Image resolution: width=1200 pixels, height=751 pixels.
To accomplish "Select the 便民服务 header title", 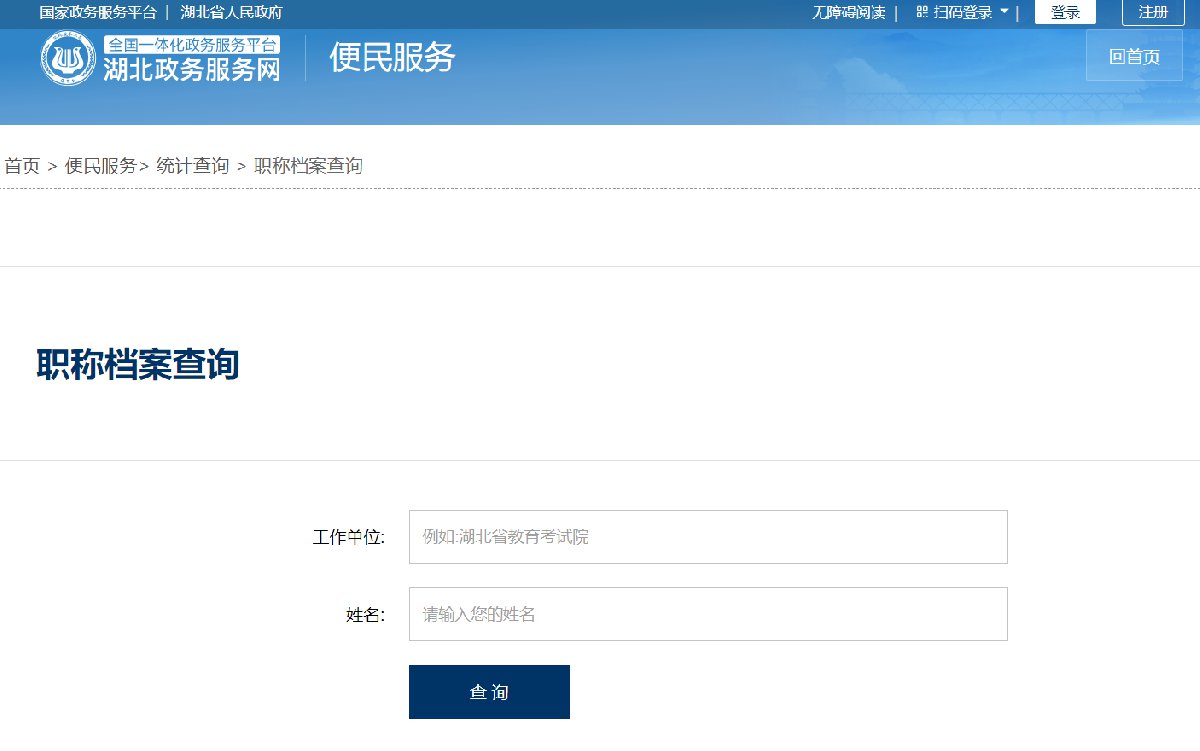I will click(x=392, y=58).
